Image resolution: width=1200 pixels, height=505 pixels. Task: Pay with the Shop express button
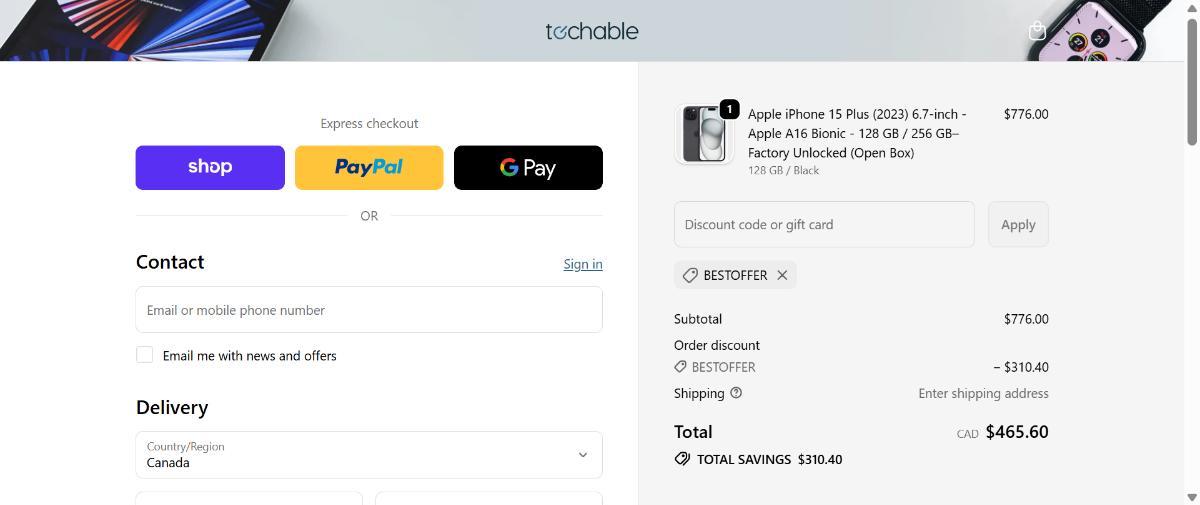pyautogui.click(x=210, y=167)
